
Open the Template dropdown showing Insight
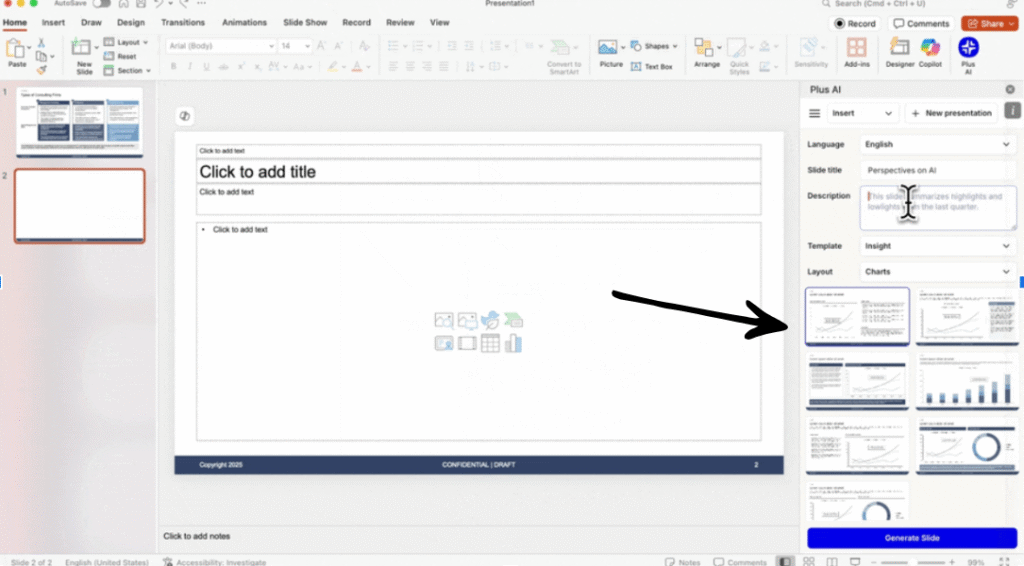[937, 246]
